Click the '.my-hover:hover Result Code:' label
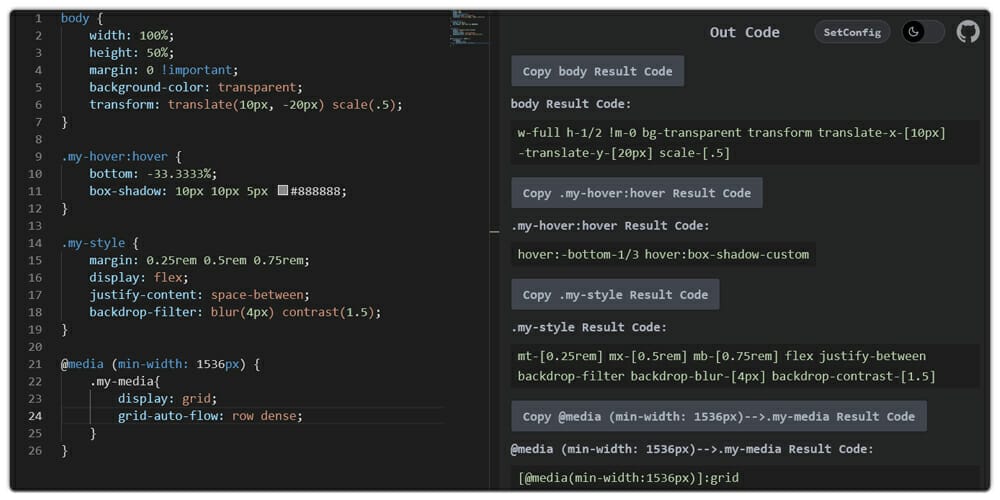 click(610, 226)
